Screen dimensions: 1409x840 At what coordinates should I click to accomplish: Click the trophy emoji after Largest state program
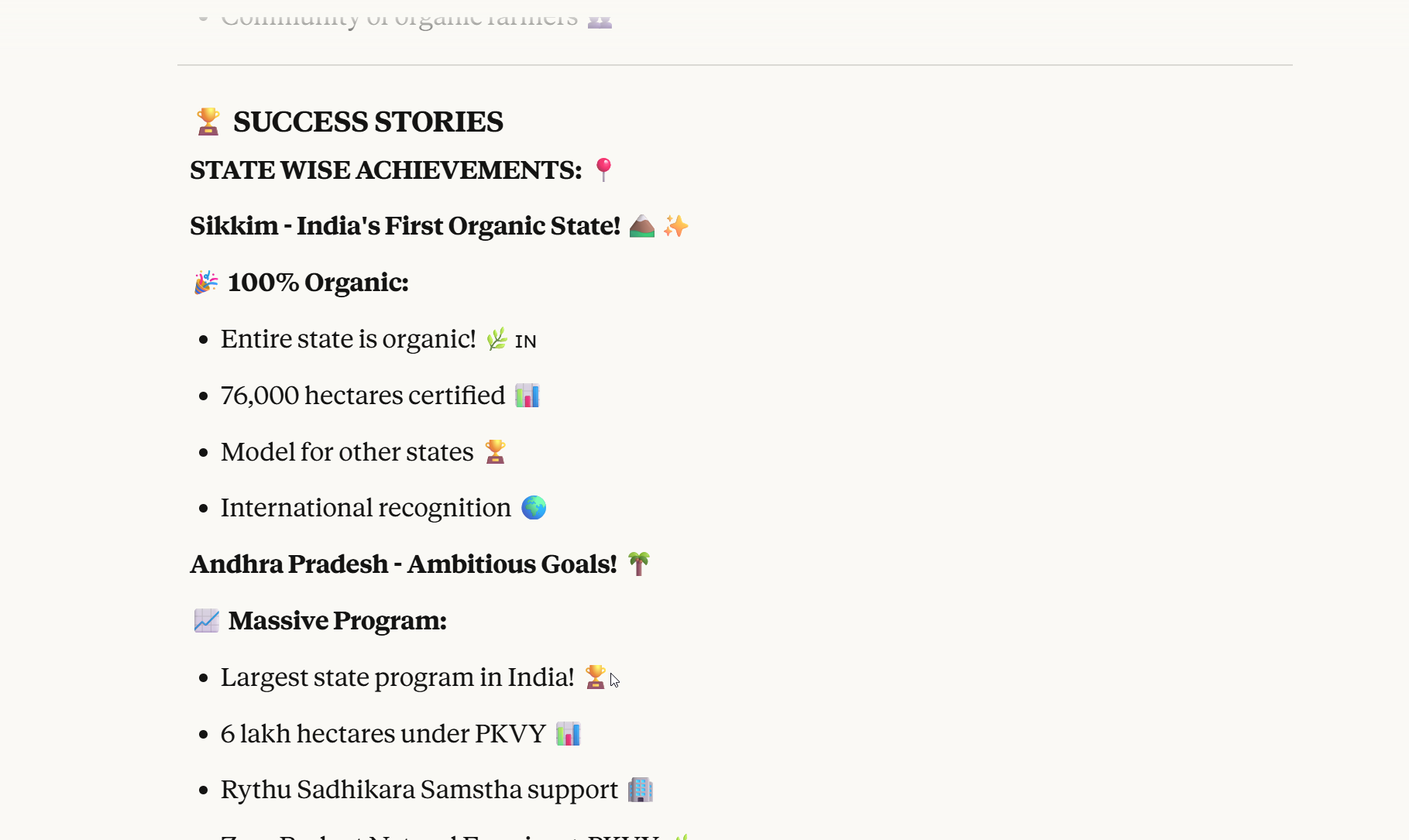[x=595, y=677]
